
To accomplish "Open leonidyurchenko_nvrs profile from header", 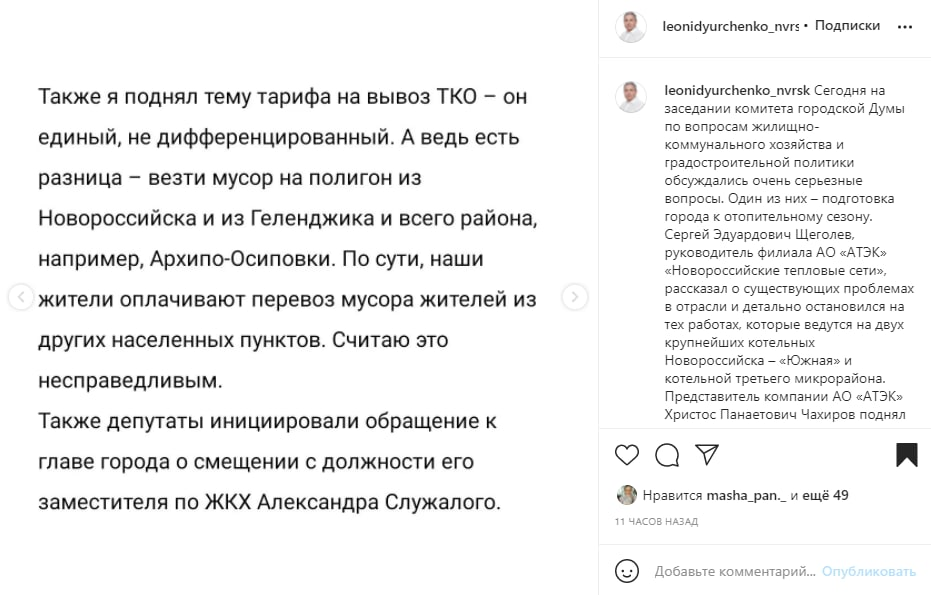I will click(730, 26).
